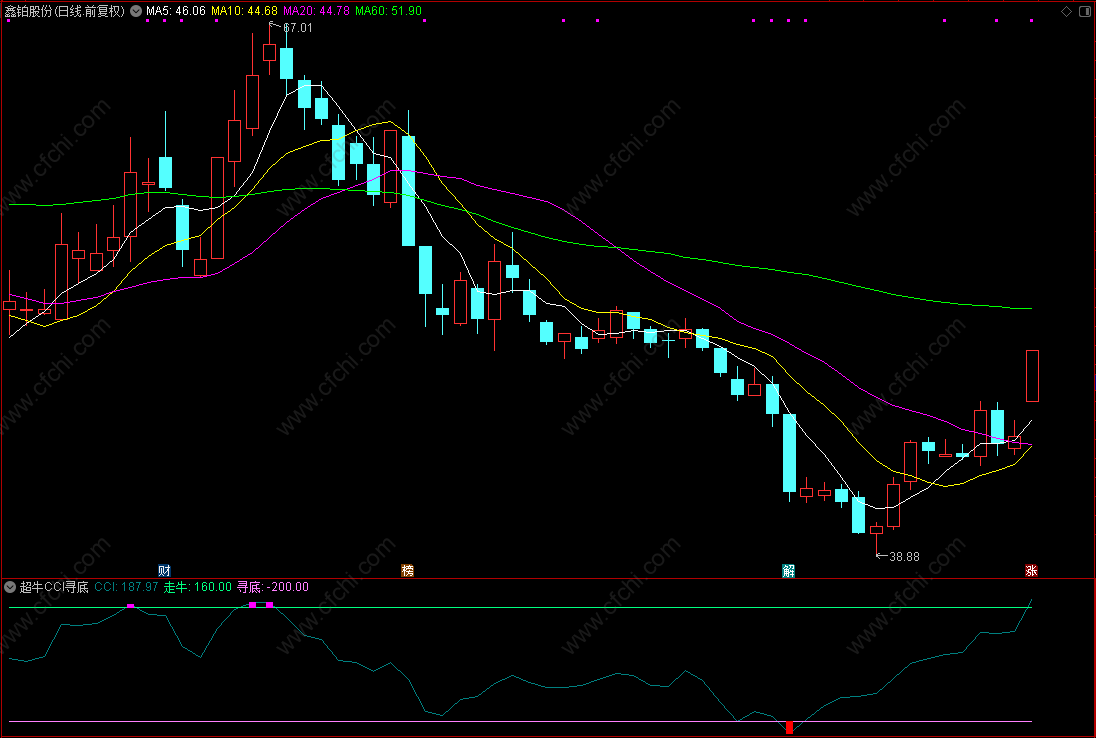Click the MA20: 44.78 label
Screen dimensions: 1096x738
tap(316, 11)
